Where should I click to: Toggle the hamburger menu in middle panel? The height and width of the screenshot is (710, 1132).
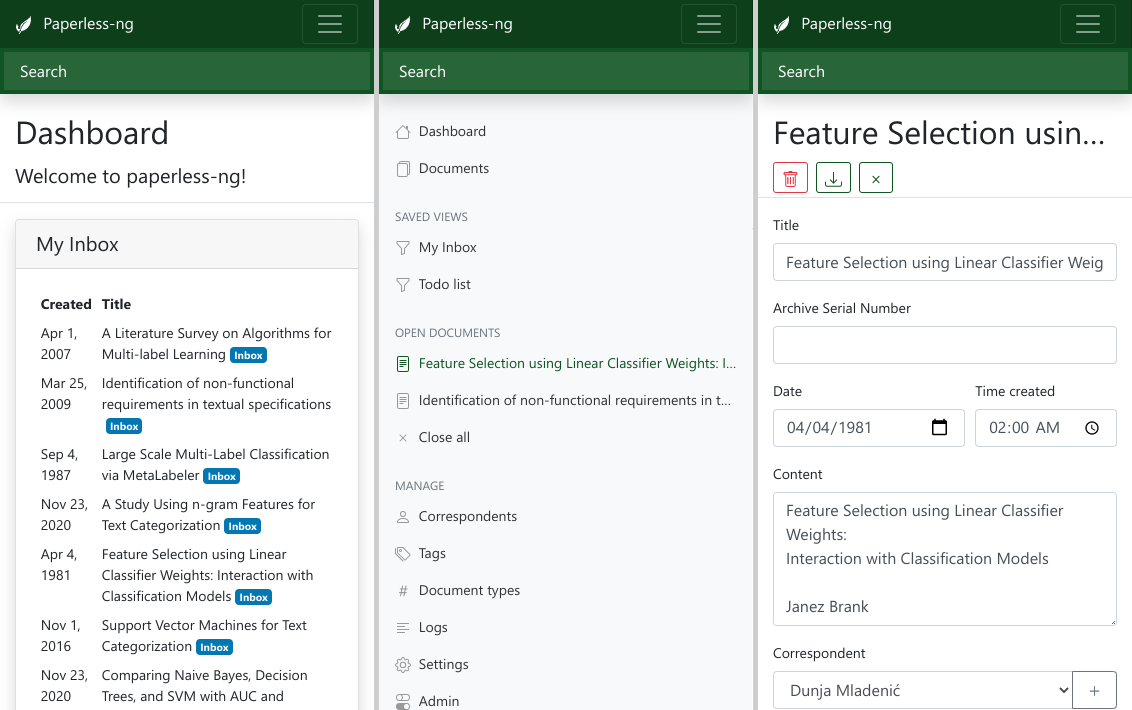(x=708, y=25)
